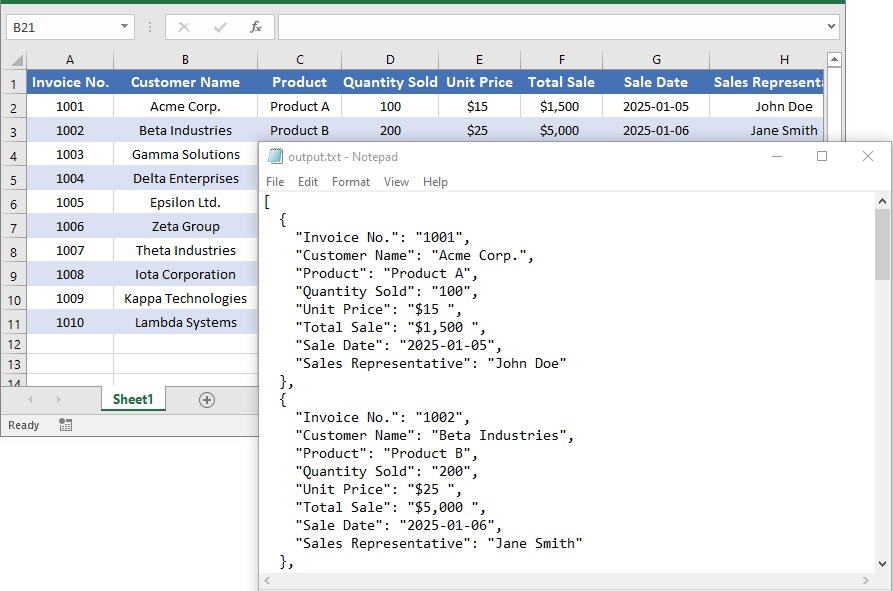This screenshot has height=591, width=893.
Task: Click the previous sheet navigation arrow
Action: pyautogui.click(x=30, y=398)
